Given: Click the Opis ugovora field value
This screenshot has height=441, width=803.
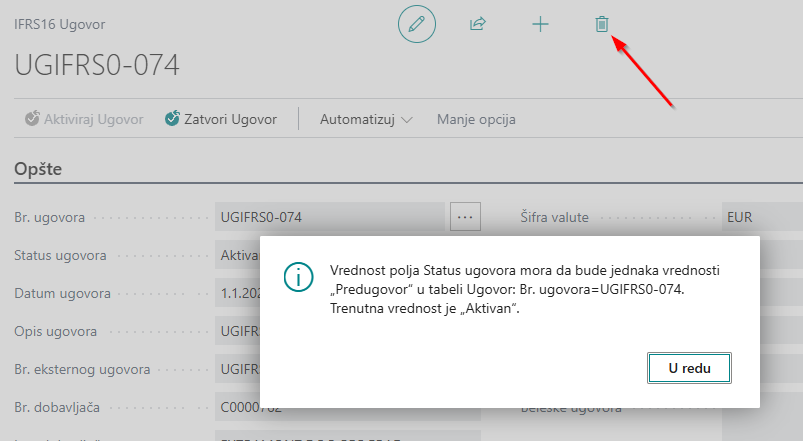Looking at the screenshot, I should pos(238,331).
